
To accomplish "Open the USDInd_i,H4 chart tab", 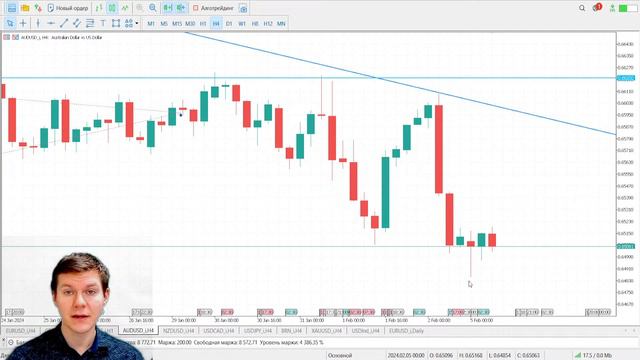I will pyautogui.click(x=365, y=331).
